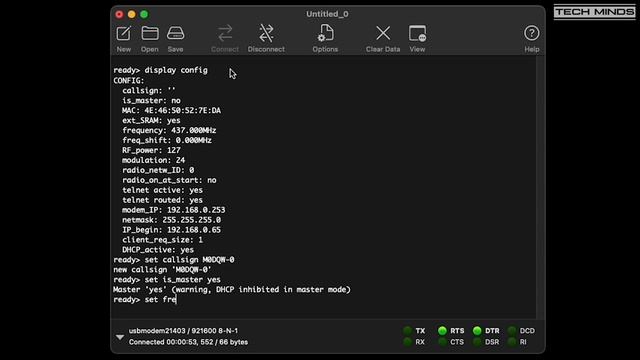Save the session using Save icon
This screenshot has width=640, height=360.
coord(176,33)
